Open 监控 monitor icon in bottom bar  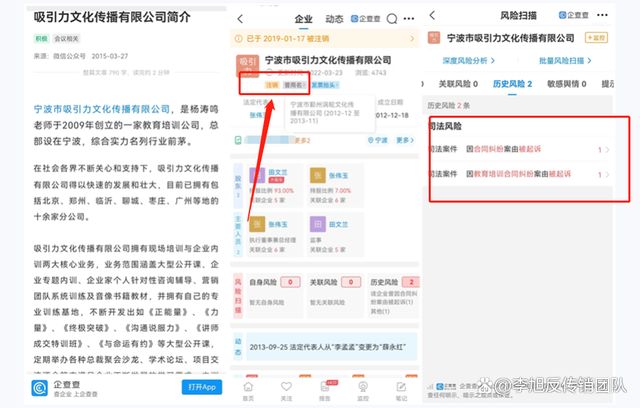point(363,391)
